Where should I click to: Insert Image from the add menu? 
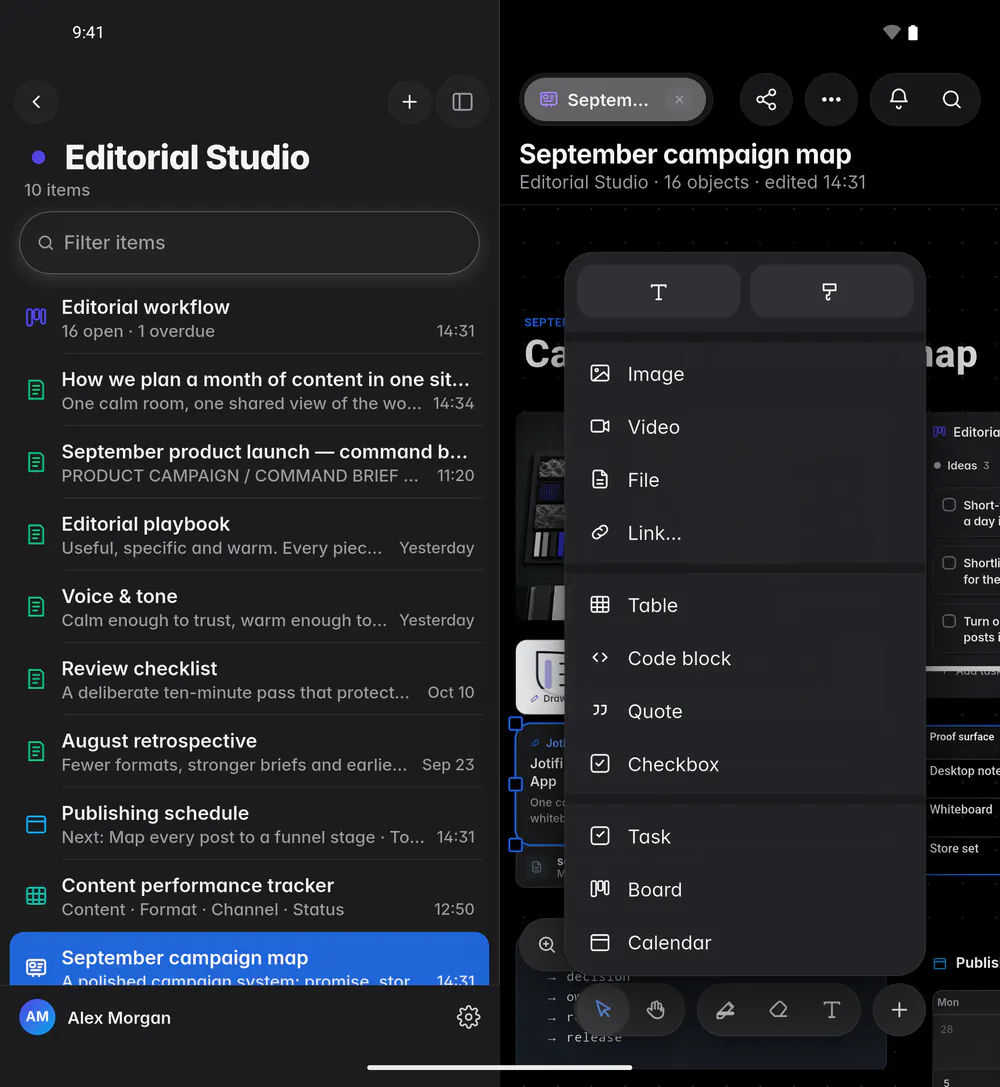pos(745,374)
